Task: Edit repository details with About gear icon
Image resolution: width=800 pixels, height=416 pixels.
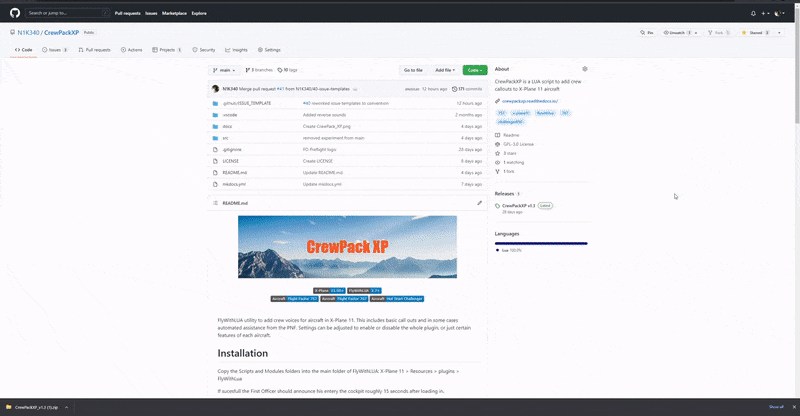Action: (x=585, y=69)
